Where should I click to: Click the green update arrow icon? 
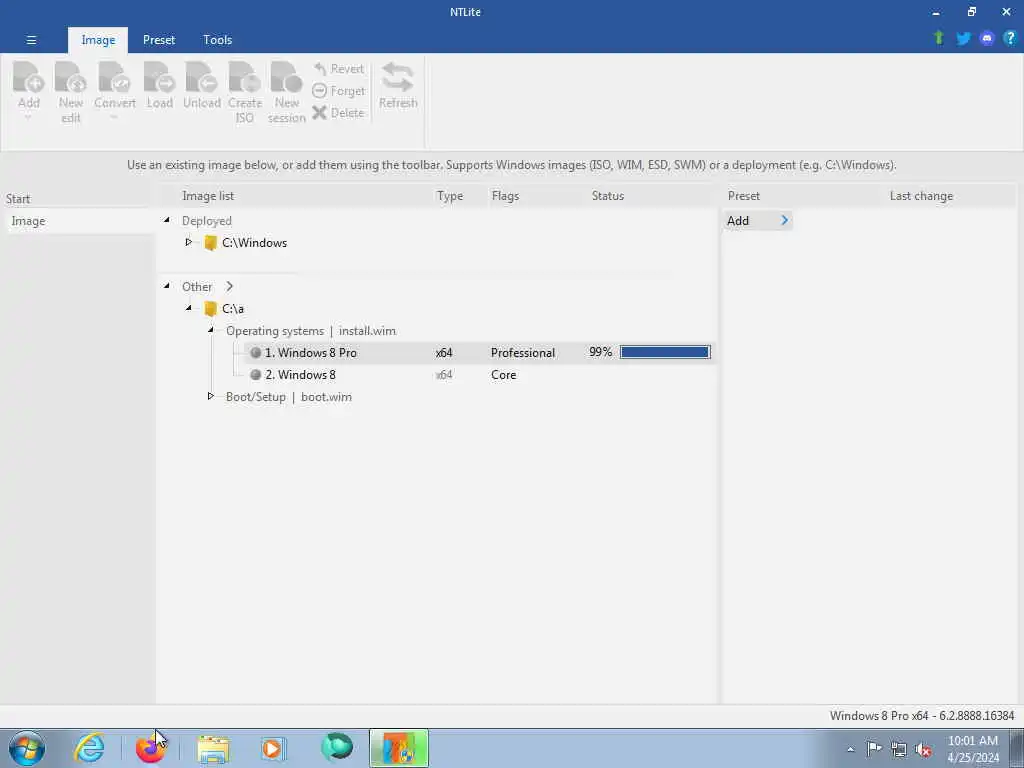click(x=938, y=38)
